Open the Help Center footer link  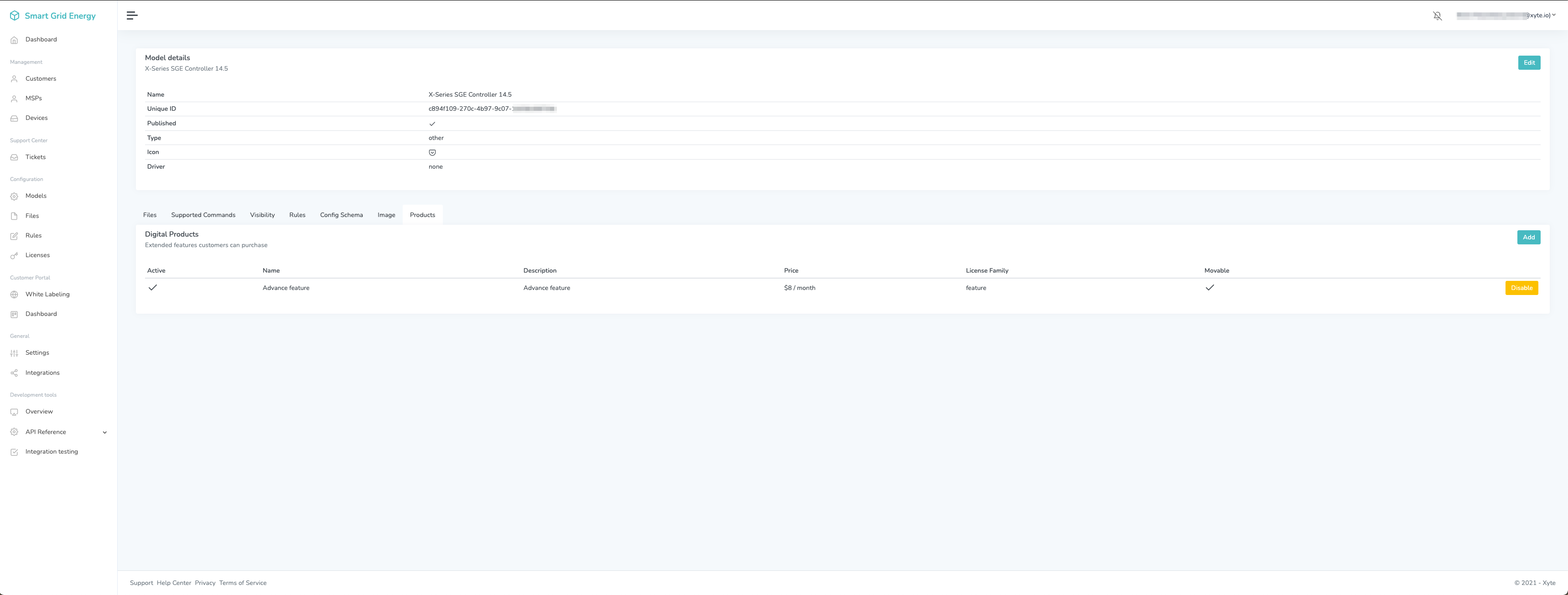point(173,583)
